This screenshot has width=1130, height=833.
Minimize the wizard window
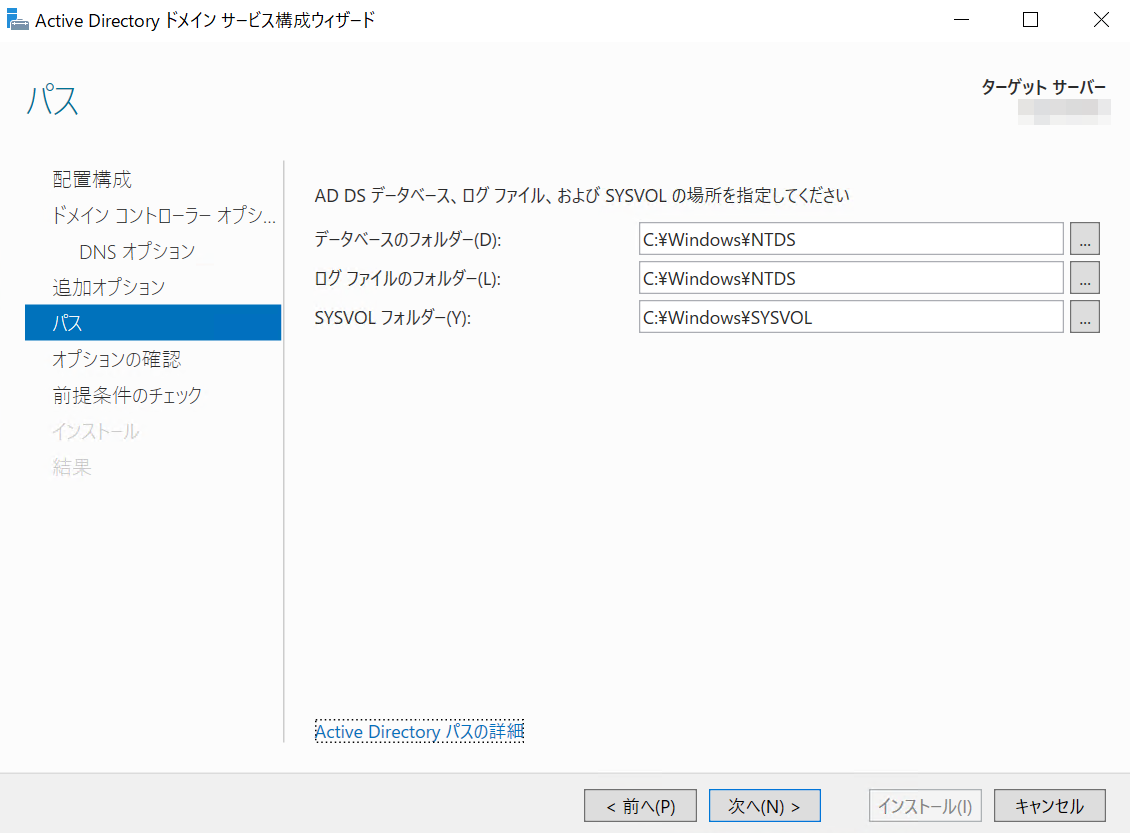[960, 20]
